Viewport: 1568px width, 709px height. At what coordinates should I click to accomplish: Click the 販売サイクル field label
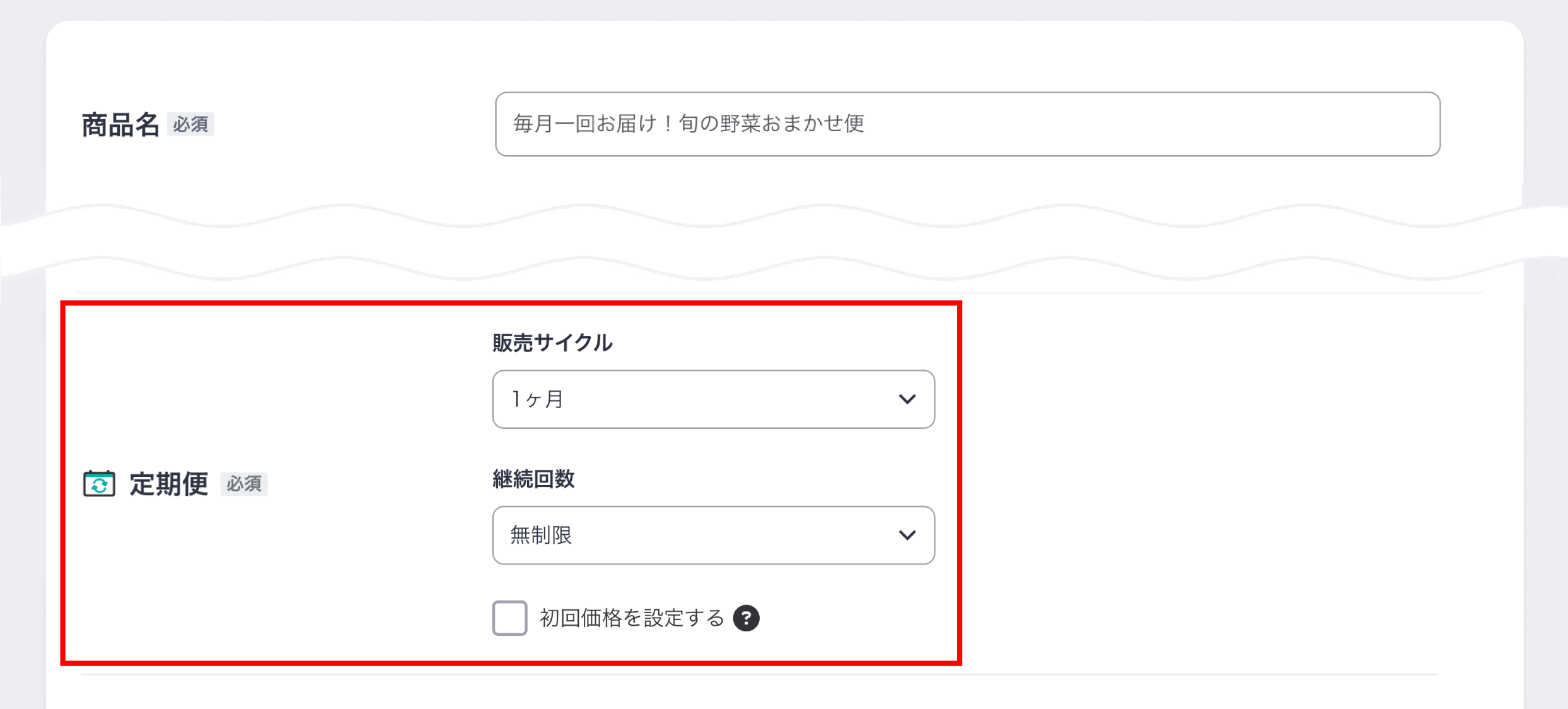click(551, 343)
